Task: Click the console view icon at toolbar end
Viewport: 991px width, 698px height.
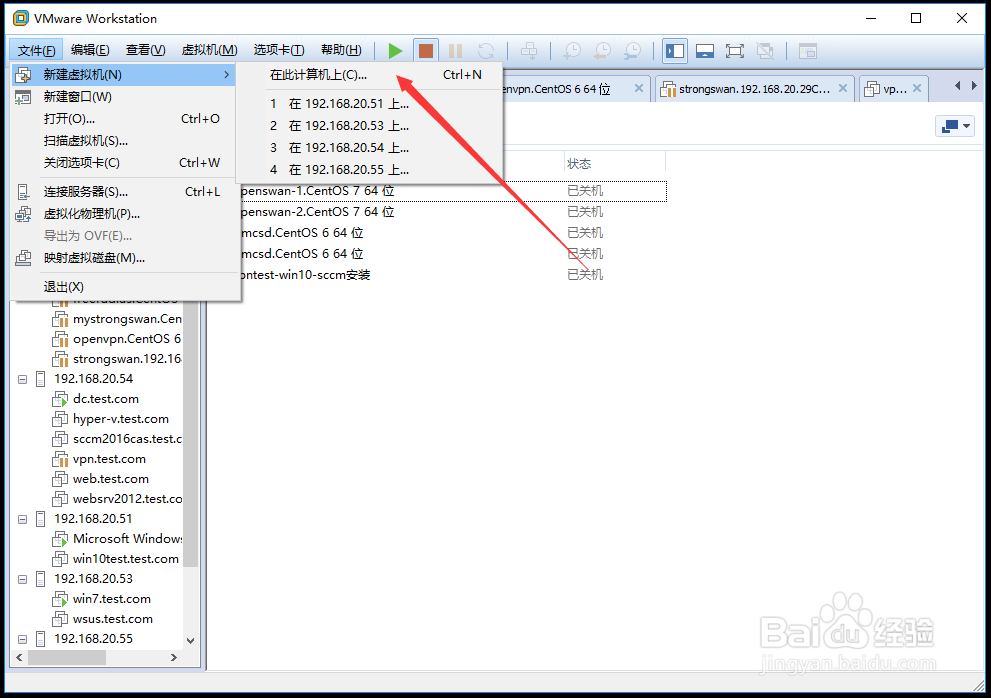Action: [808, 51]
